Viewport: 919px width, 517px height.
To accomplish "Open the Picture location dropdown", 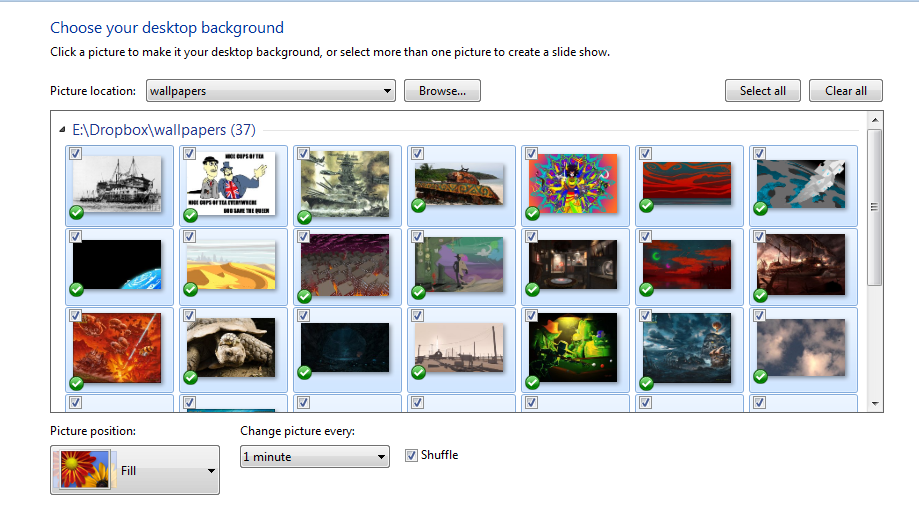I will pyautogui.click(x=271, y=91).
